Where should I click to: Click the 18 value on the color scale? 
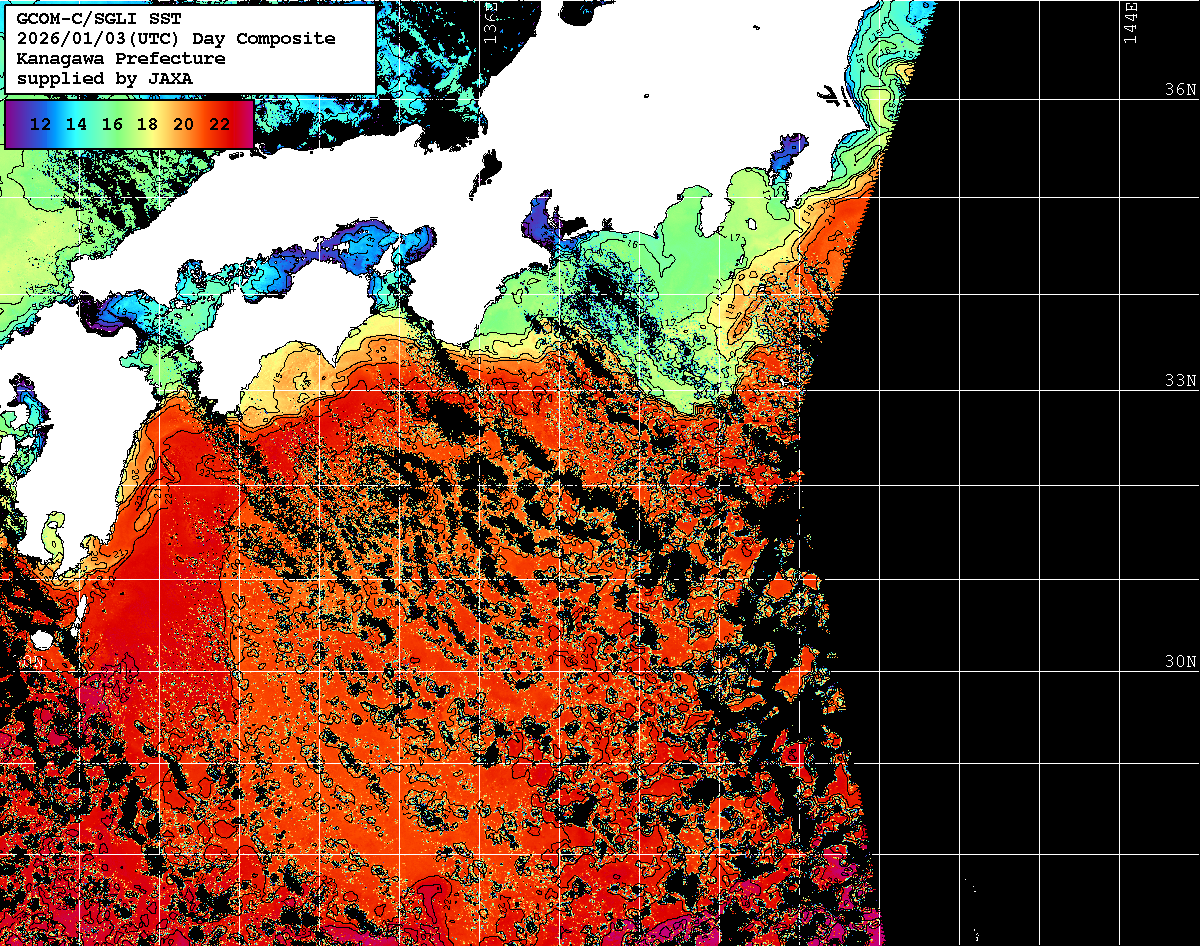click(148, 125)
